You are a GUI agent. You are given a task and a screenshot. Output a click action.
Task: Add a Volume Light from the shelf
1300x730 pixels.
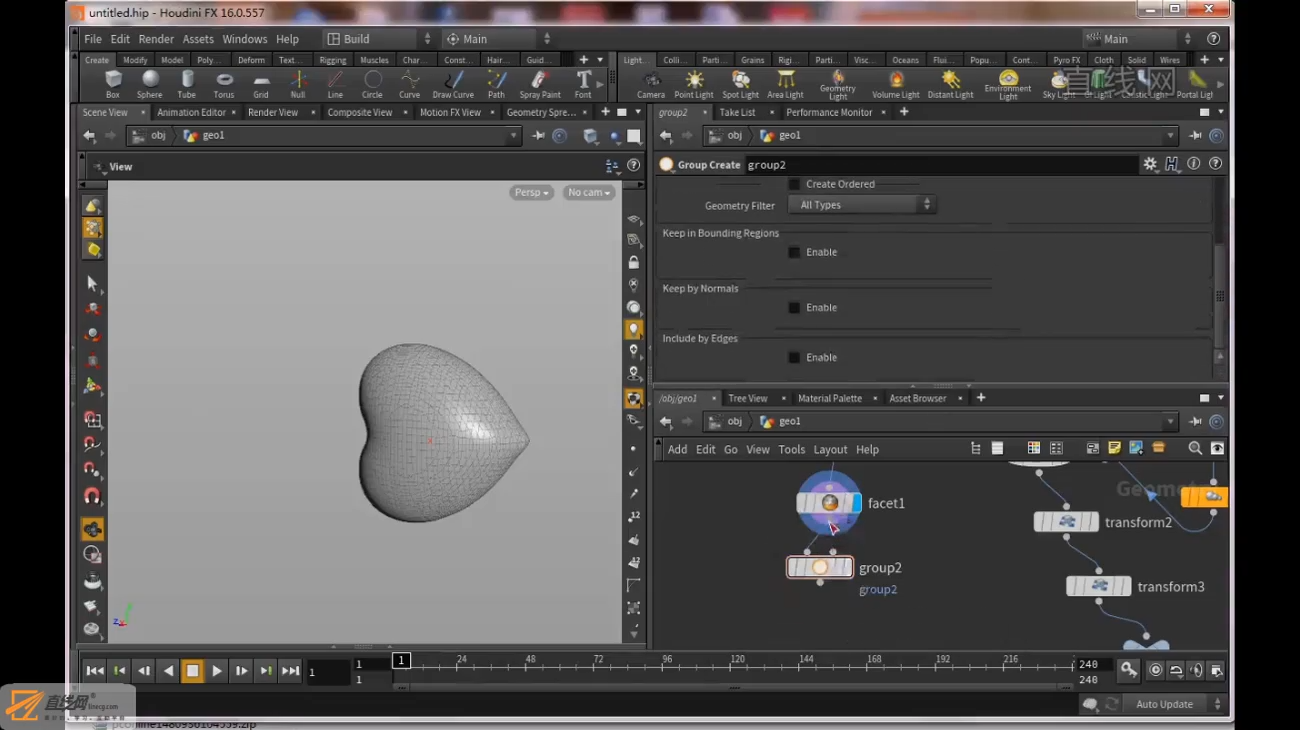coord(896,85)
